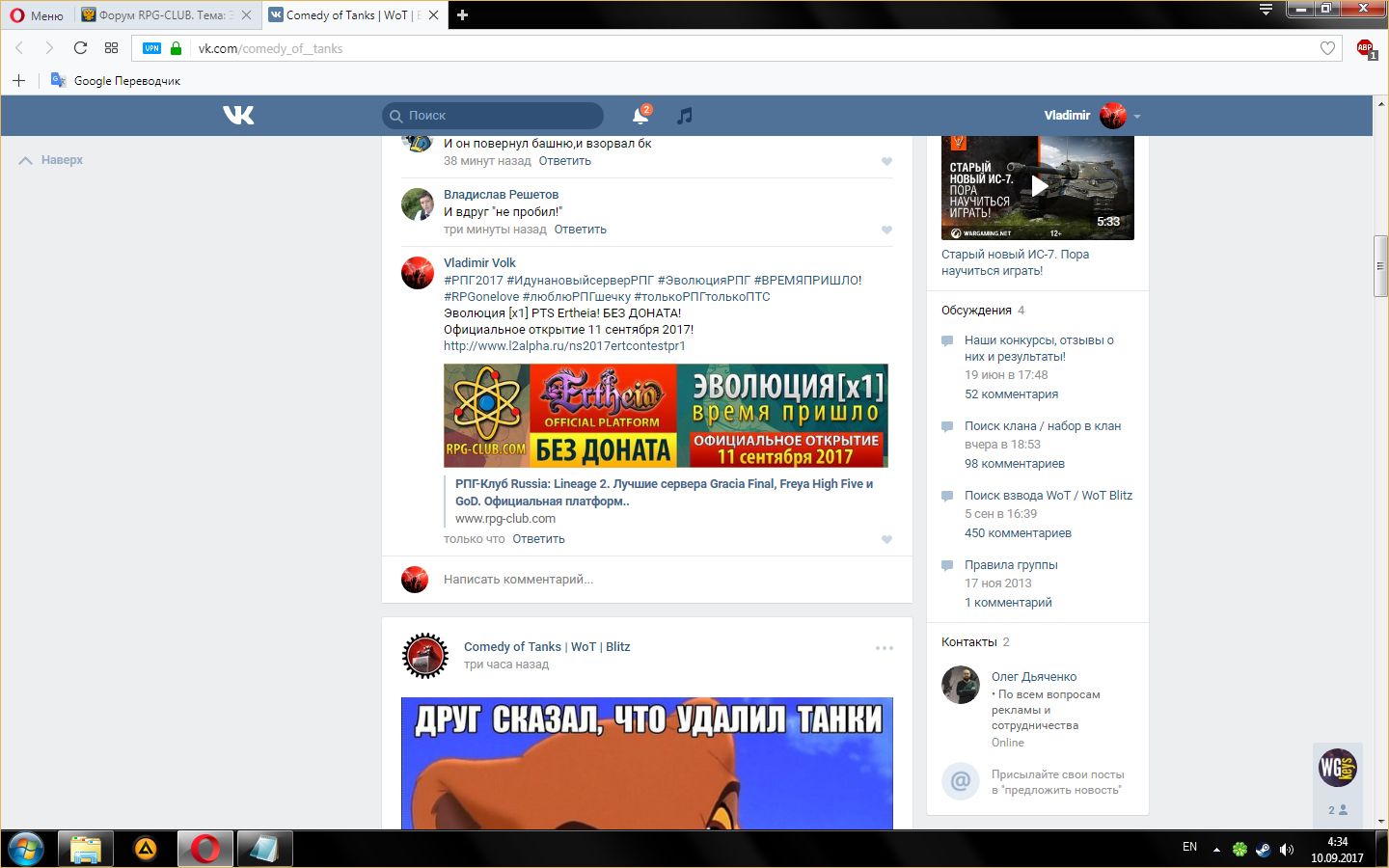The width and height of the screenshot is (1389, 868).
Task: Reply to the 38 минут назад comment
Action: click(565, 161)
